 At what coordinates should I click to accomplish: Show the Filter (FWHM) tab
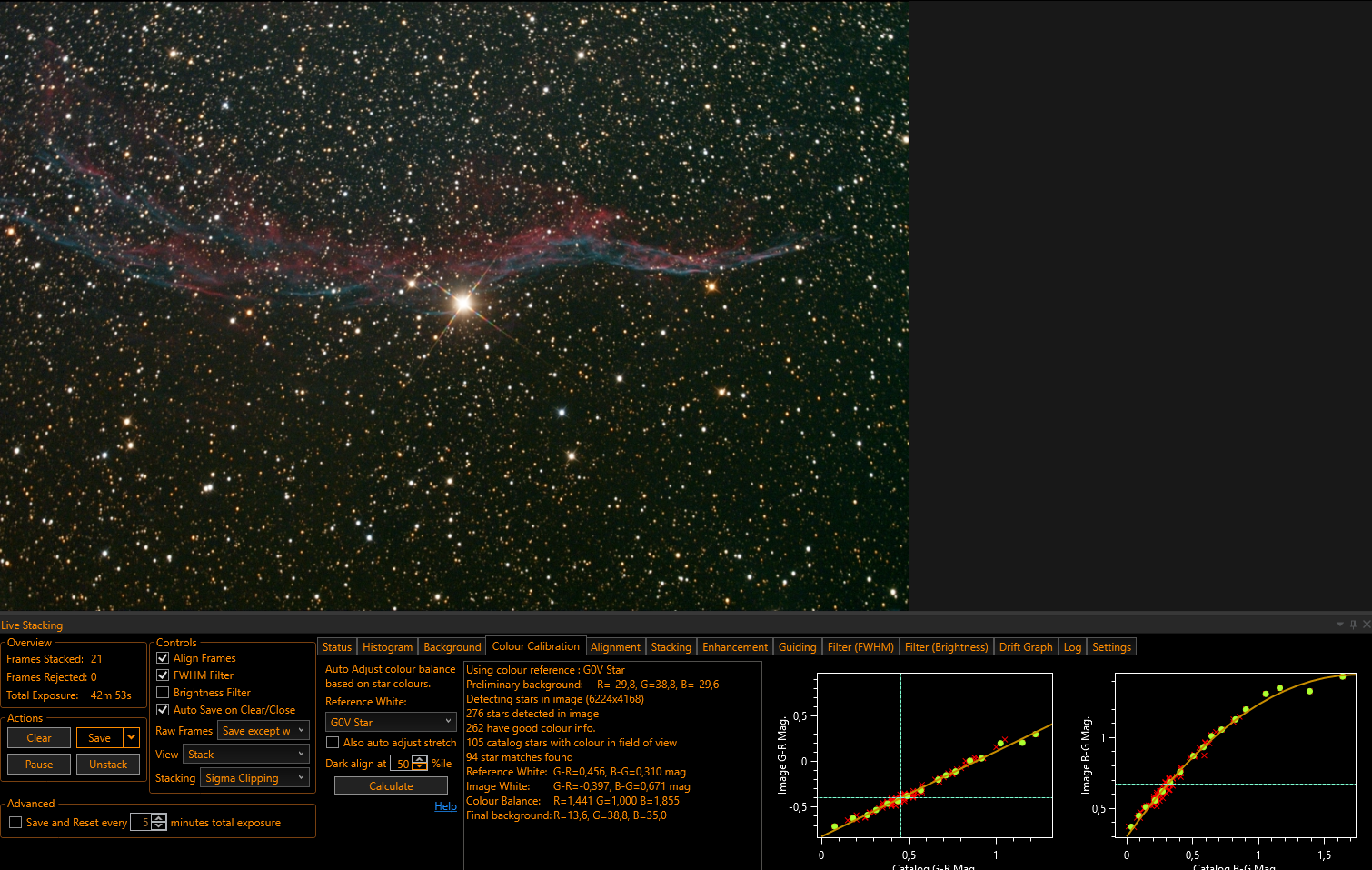coord(860,647)
